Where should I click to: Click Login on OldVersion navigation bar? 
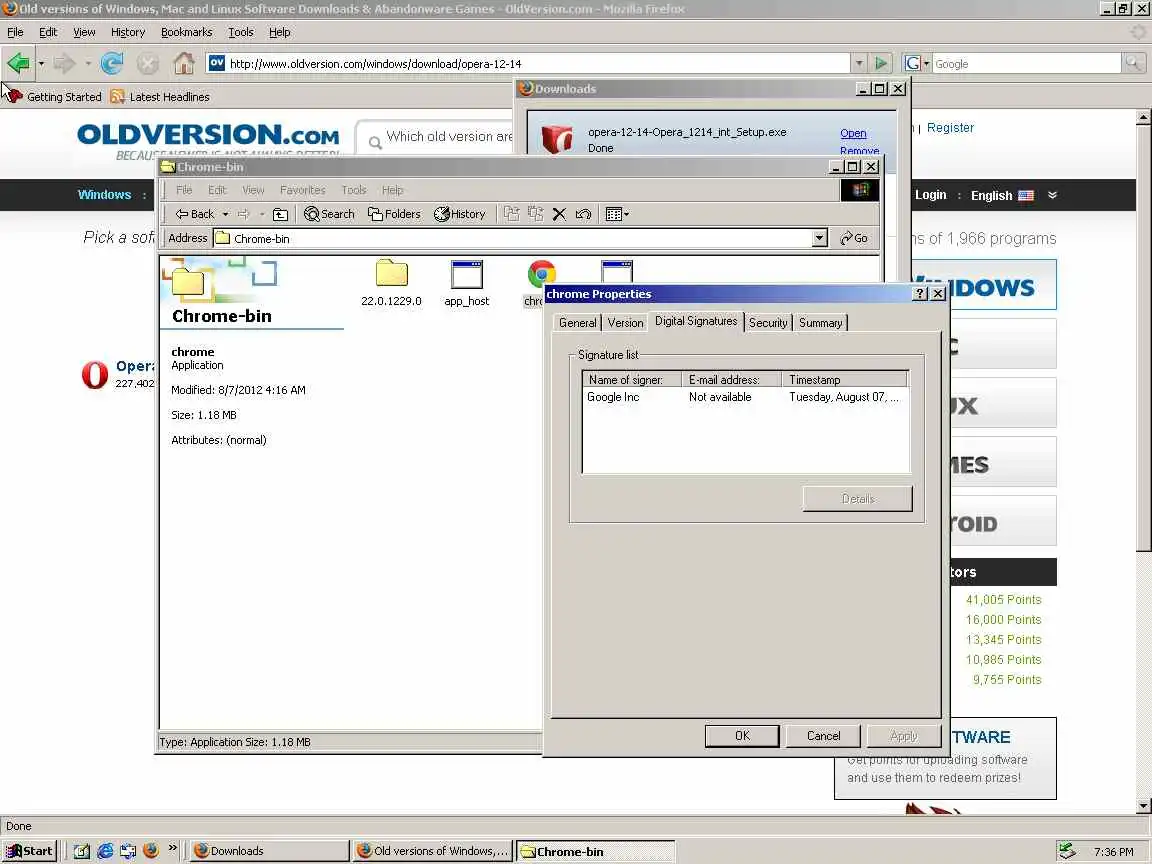click(930, 195)
